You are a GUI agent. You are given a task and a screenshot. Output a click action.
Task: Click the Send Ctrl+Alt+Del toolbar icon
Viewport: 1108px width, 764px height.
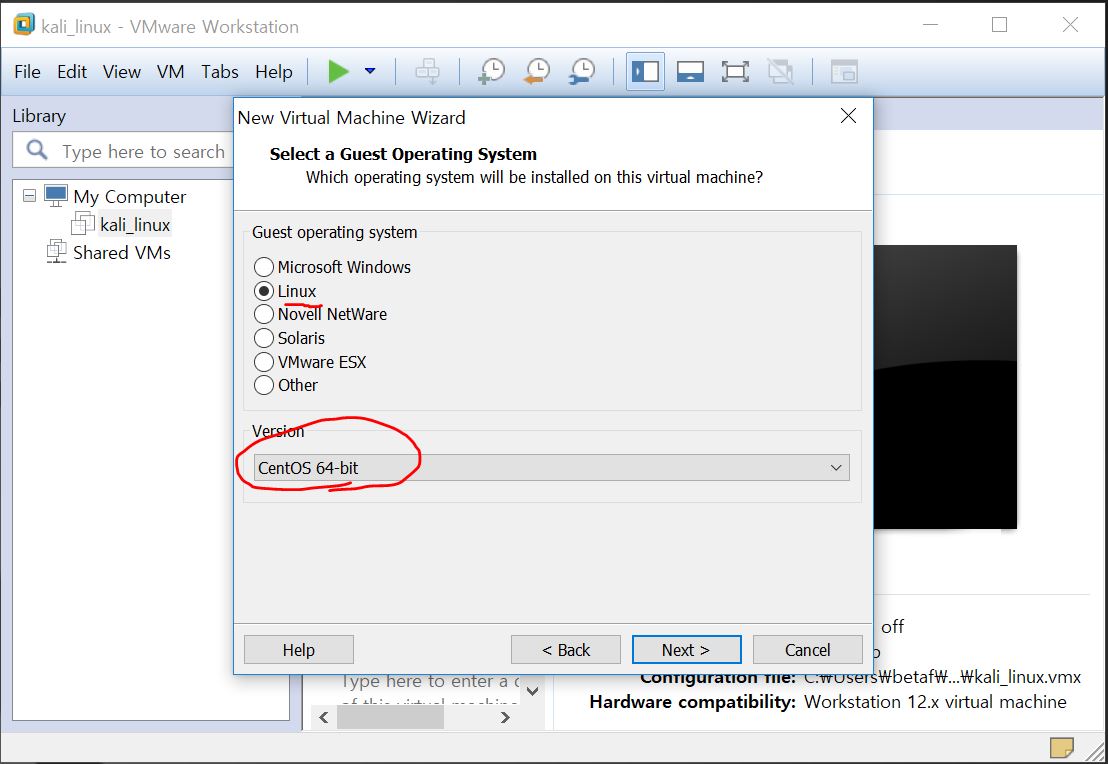pyautogui.click(x=428, y=71)
